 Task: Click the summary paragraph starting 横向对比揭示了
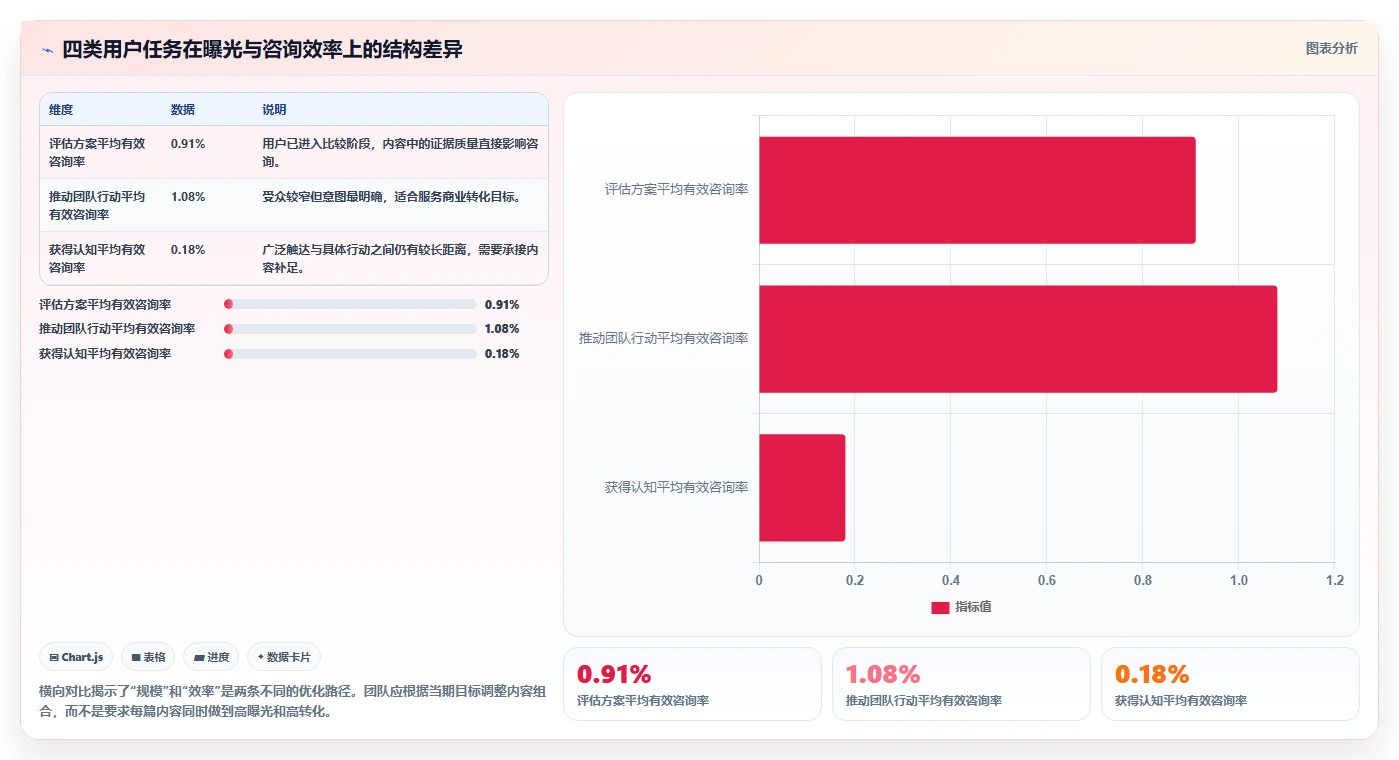pyautogui.click(x=293, y=701)
